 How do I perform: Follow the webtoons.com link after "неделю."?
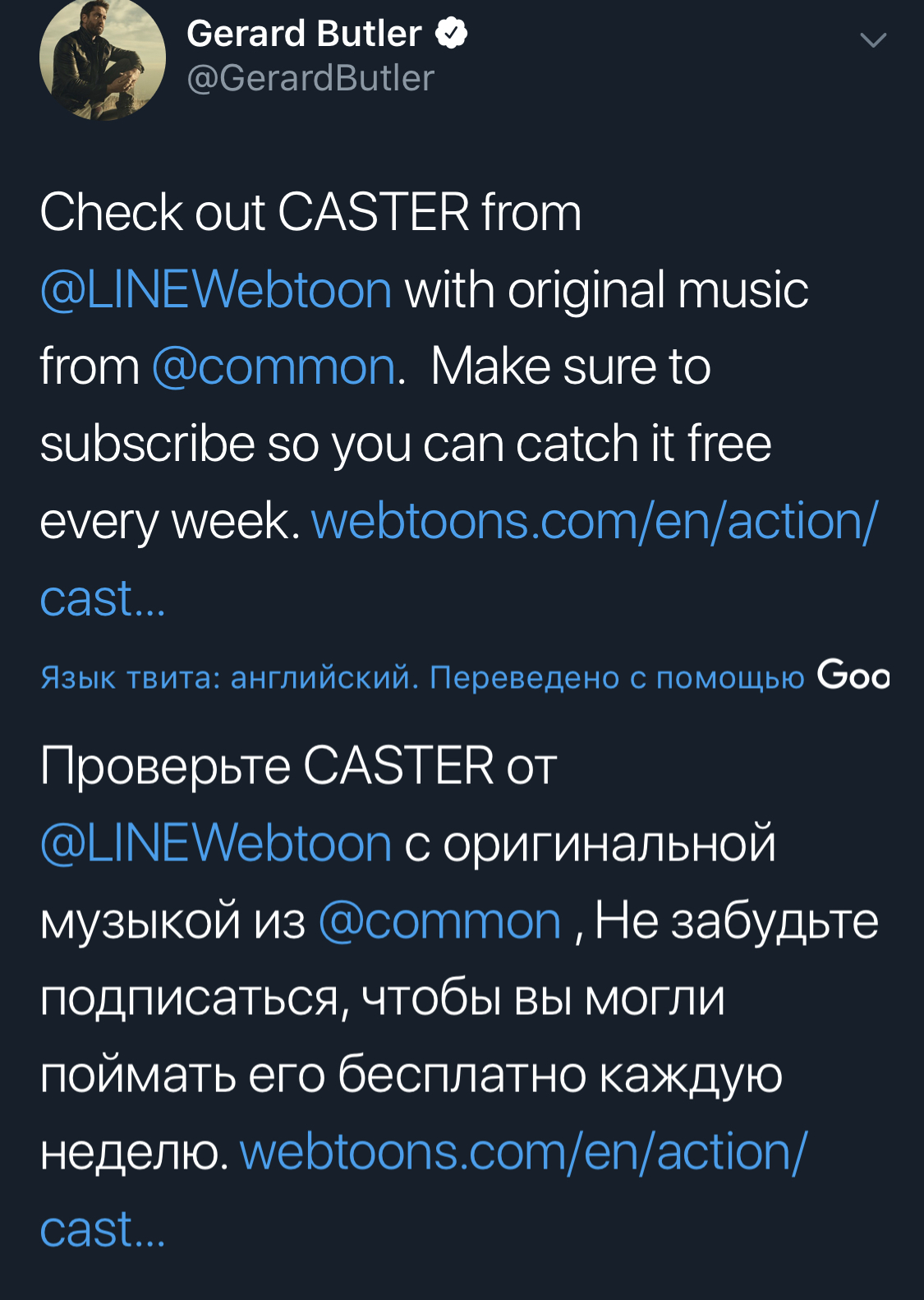[524, 1152]
